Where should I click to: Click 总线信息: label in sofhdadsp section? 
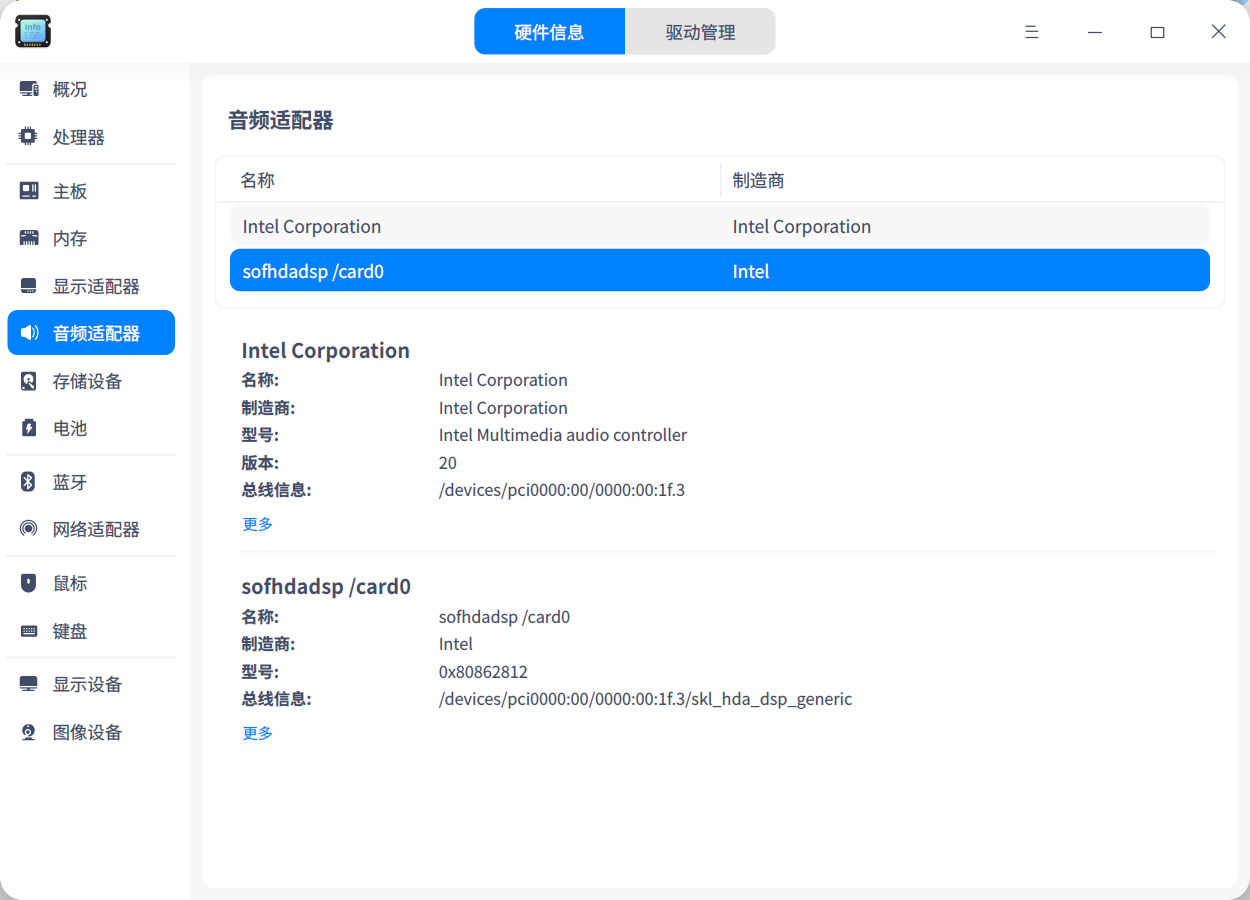tap(277, 699)
